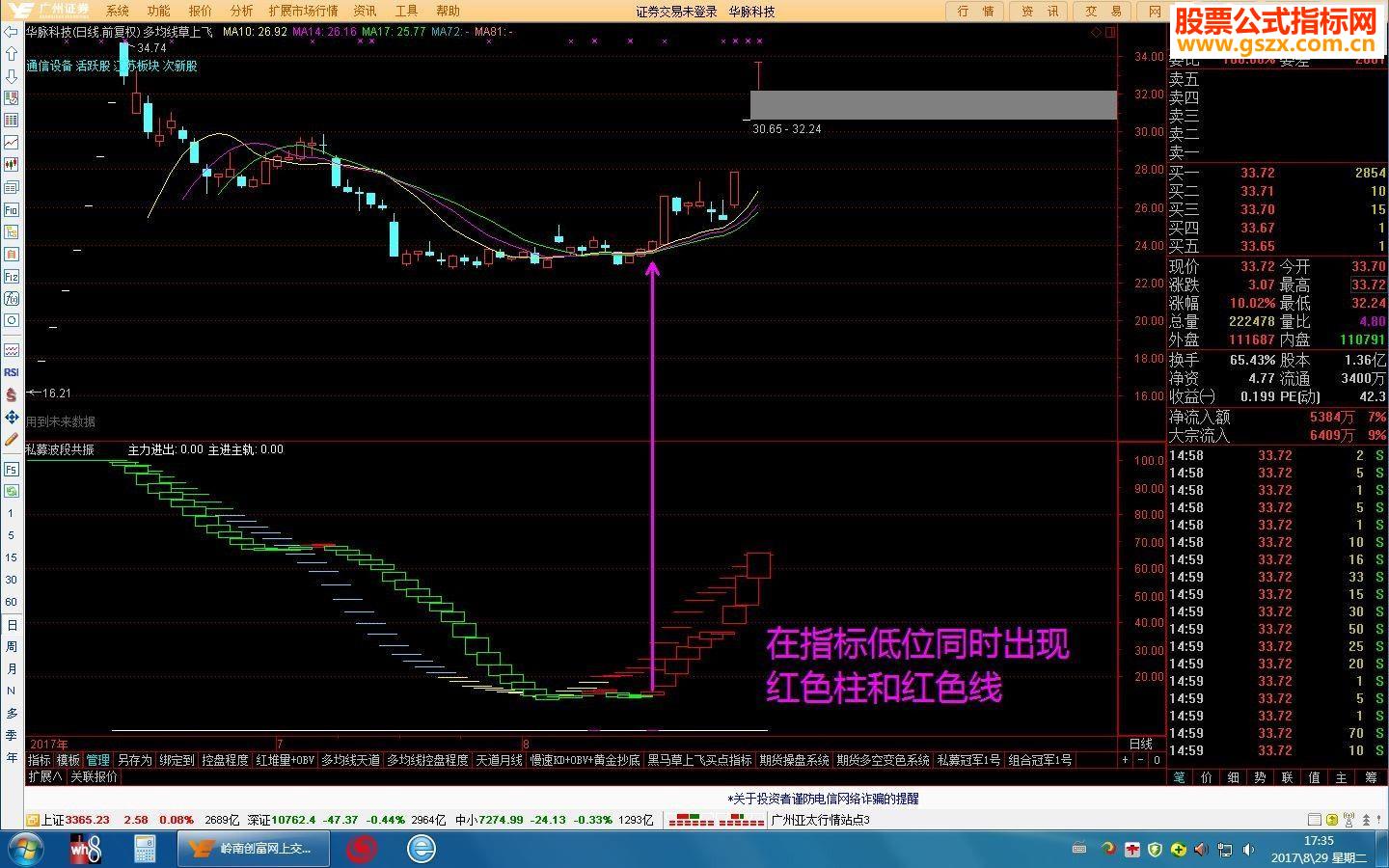Open the red swirl app on taskbar

click(x=362, y=849)
